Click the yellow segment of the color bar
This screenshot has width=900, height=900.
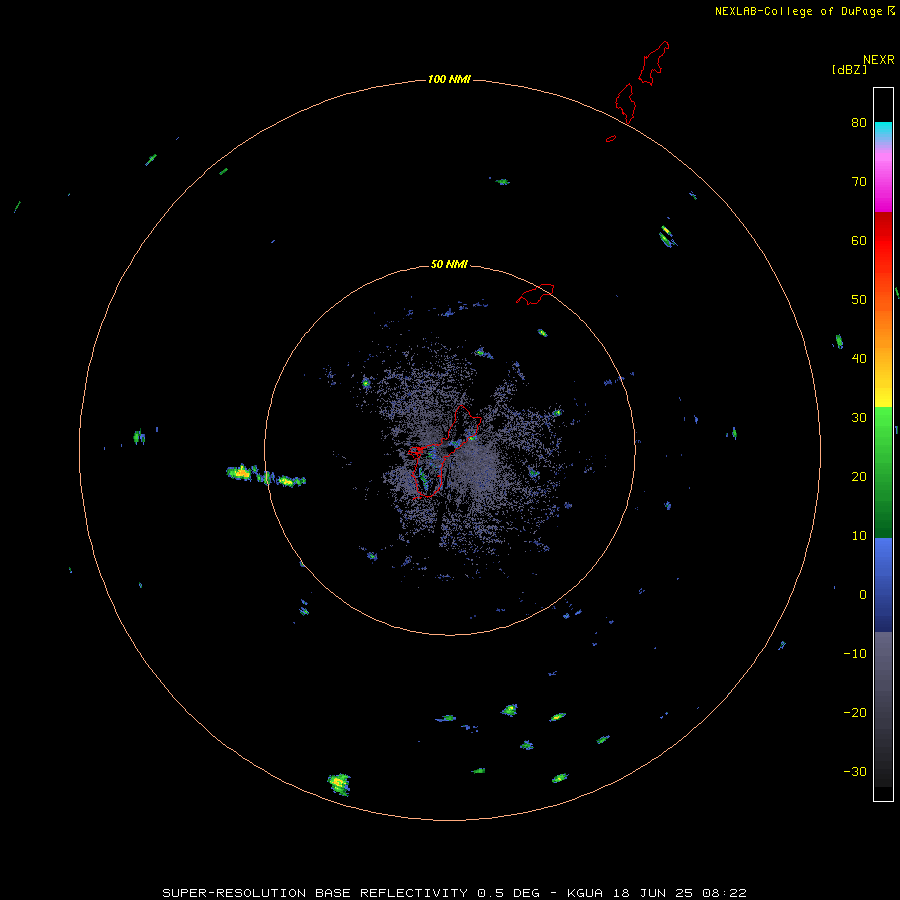click(883, 396)
